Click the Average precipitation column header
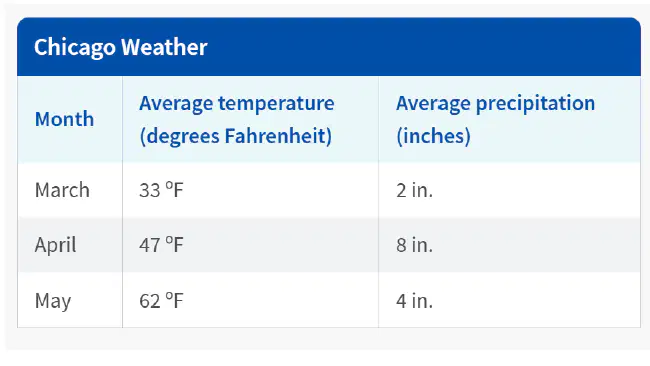Screen dimensions: 650x366 tap(495, 119)
